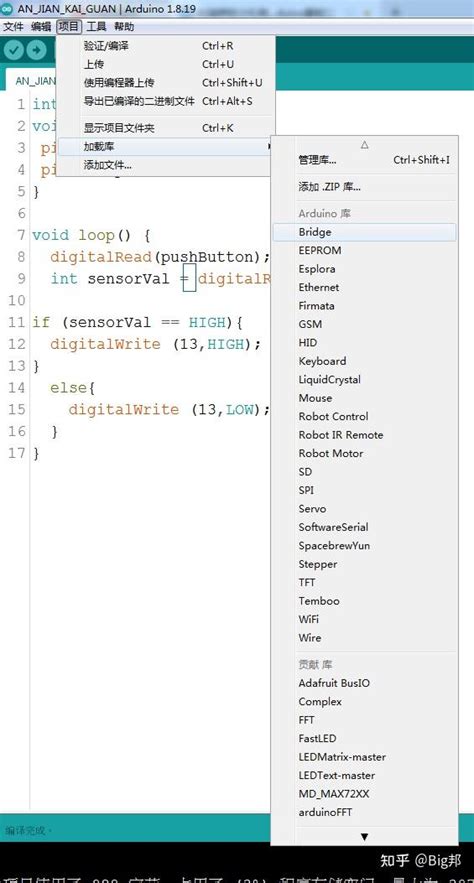Open the 文件 menu

14,26
